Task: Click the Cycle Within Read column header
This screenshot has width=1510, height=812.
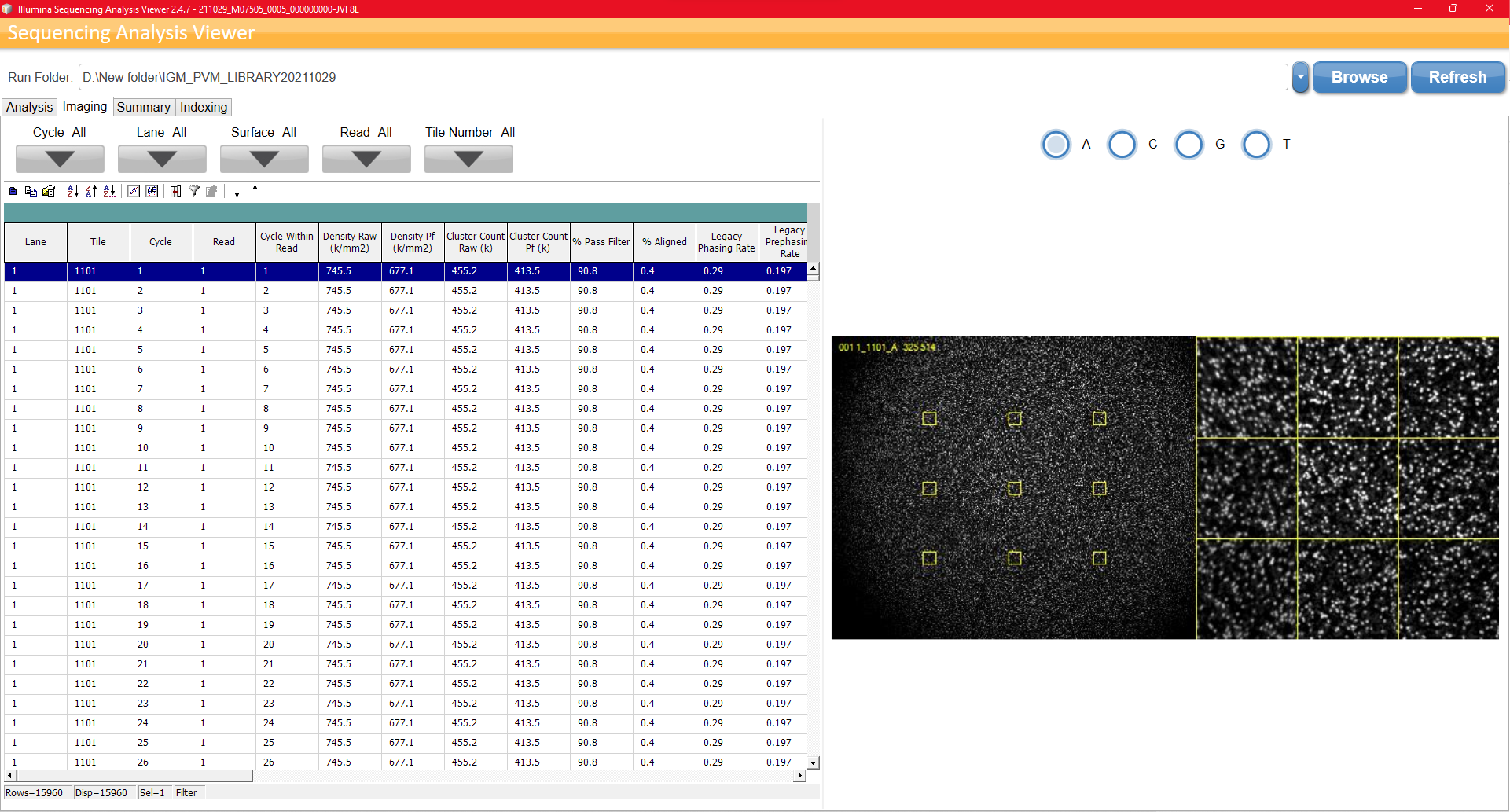Action: 287,242
